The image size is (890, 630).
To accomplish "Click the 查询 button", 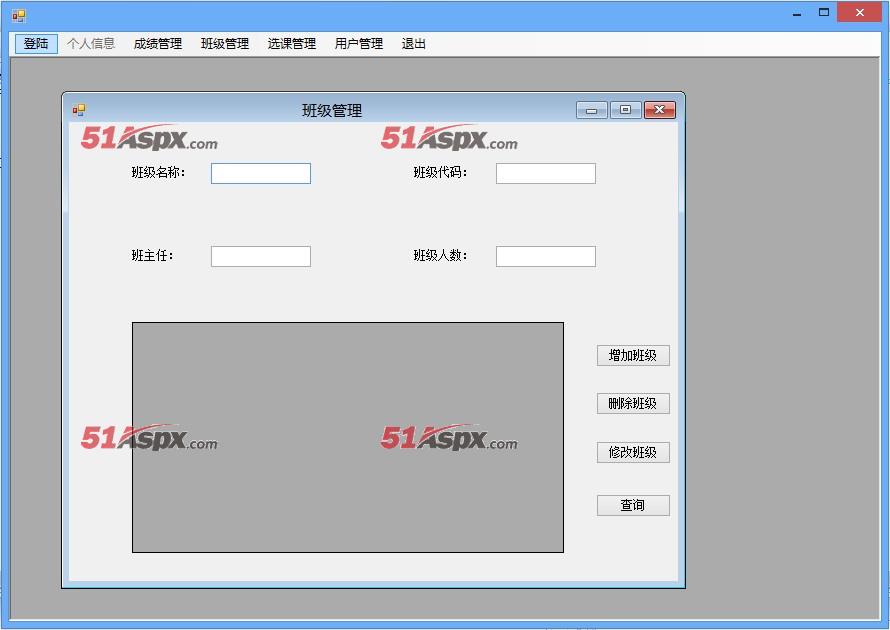I will [633, 506].
